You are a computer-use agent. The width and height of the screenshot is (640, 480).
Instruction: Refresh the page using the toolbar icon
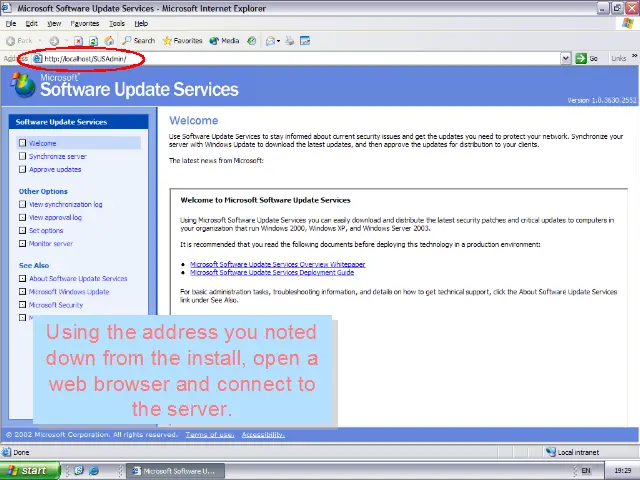93,41
